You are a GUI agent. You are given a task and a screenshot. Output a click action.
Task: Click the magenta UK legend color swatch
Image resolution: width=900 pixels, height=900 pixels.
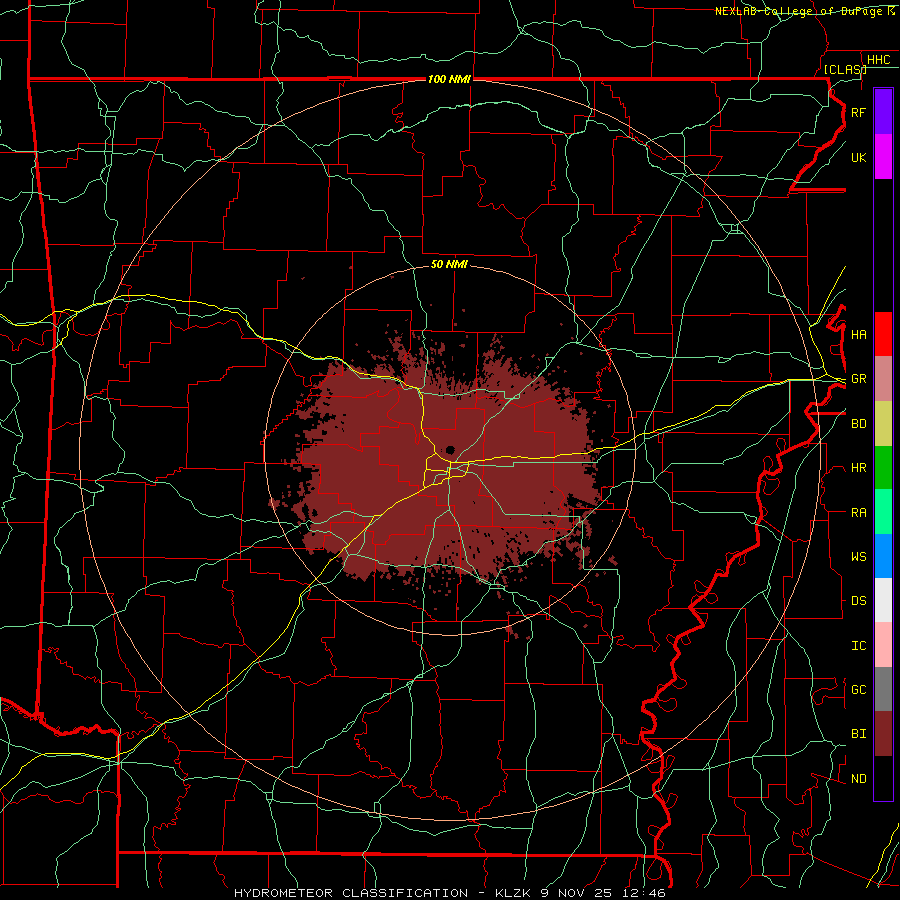883,157
